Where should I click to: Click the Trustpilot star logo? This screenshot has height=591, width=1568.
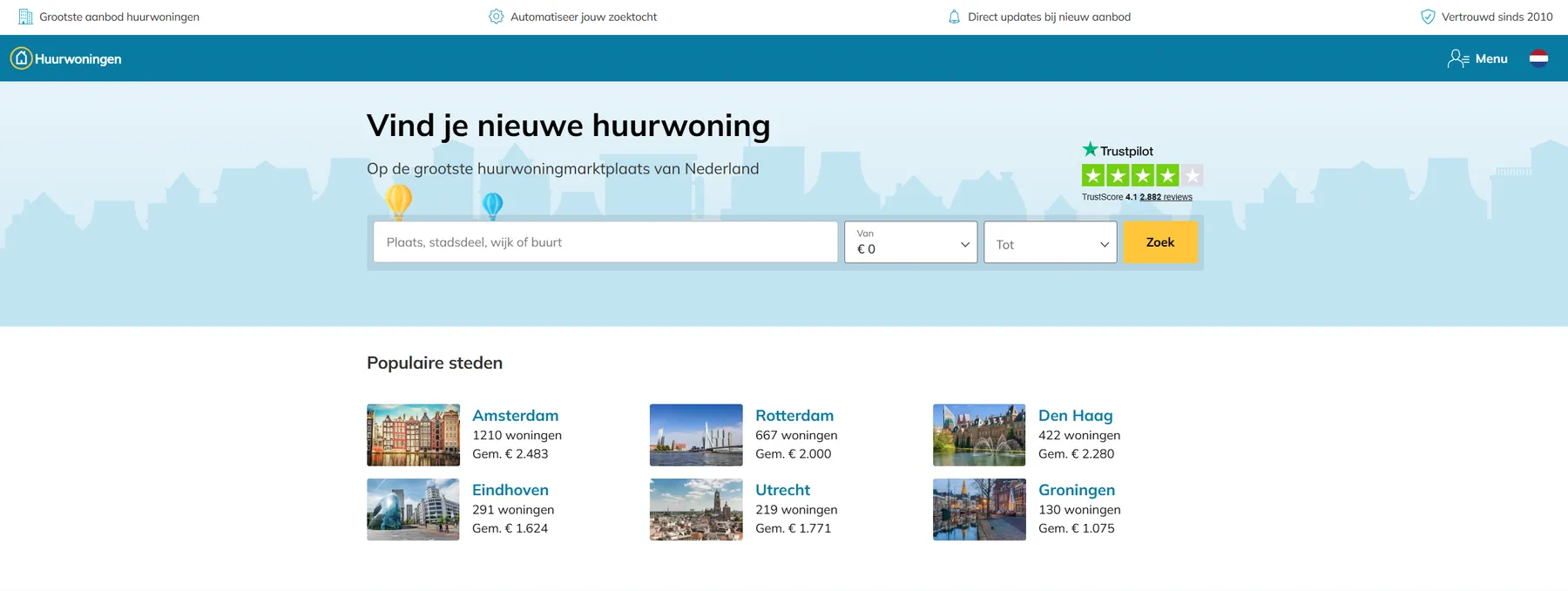pos(1090,150)
